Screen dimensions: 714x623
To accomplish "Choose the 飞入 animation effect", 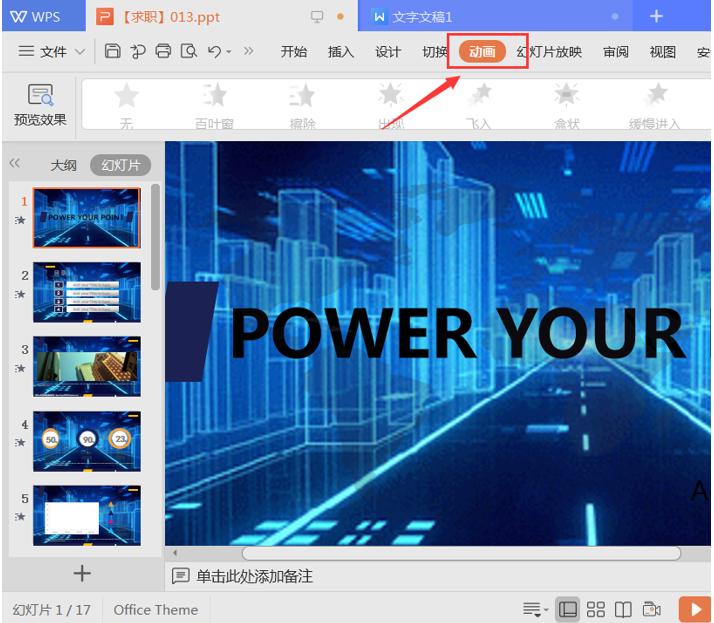I will coord(479,106).
